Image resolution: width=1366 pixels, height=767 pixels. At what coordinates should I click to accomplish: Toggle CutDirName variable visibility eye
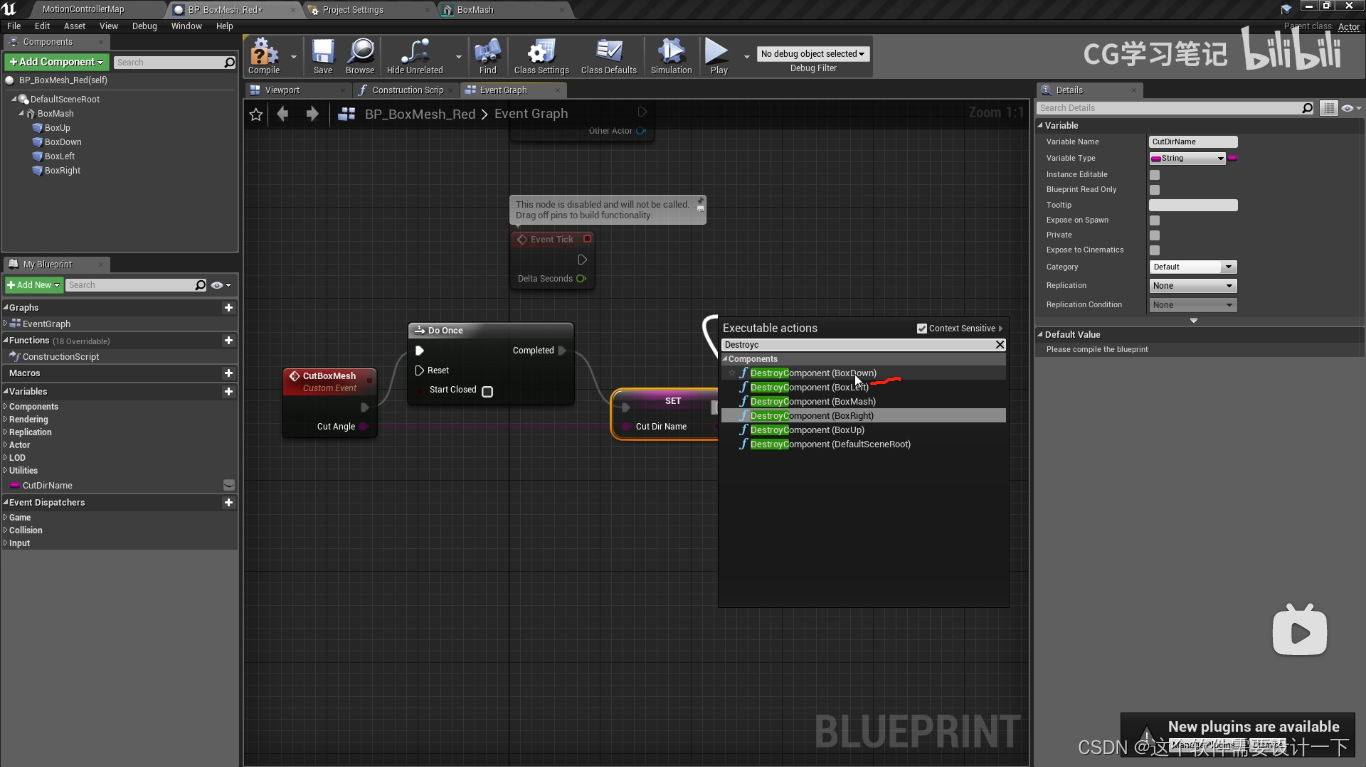point(229,485)
